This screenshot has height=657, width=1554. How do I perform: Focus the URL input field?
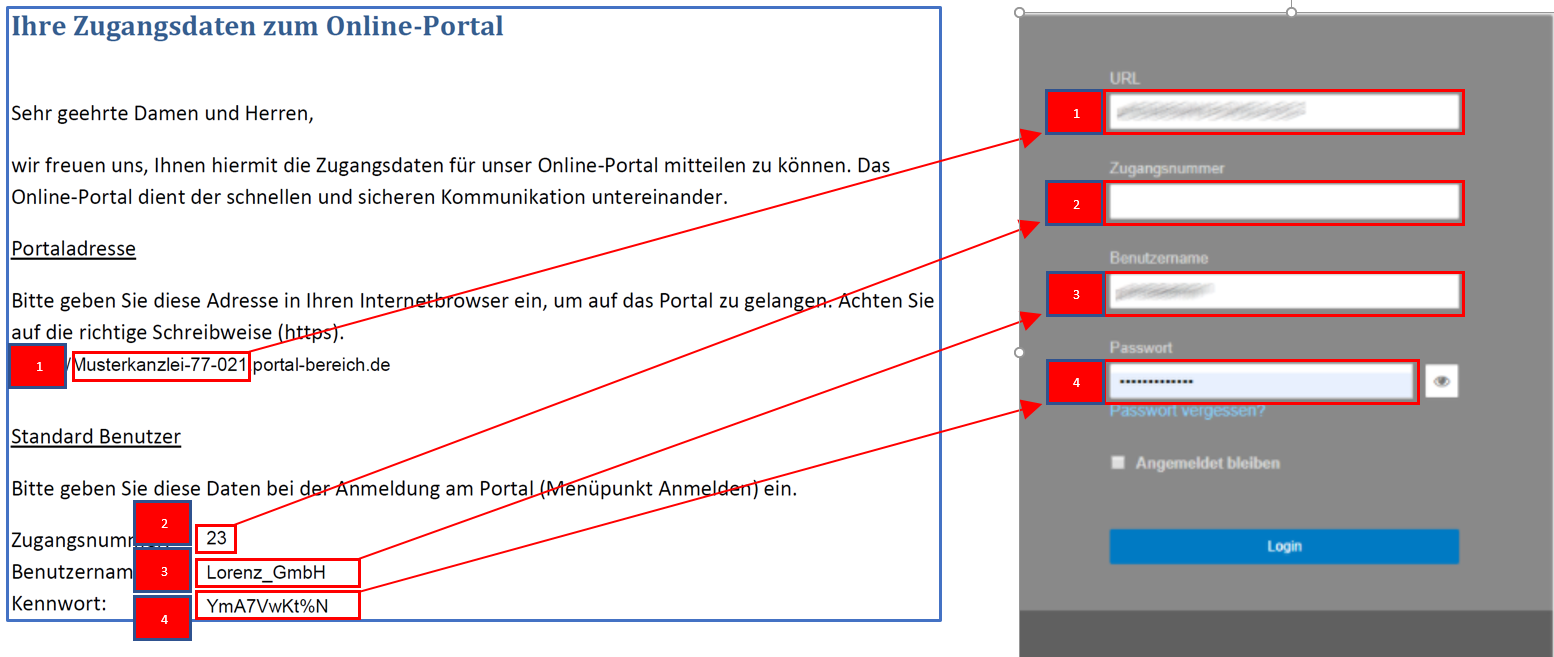point(1284,112)
